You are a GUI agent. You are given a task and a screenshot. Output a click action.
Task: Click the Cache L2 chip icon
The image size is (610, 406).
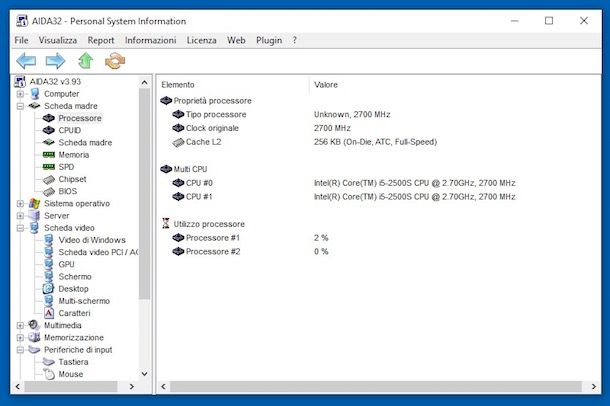point(178,142)
